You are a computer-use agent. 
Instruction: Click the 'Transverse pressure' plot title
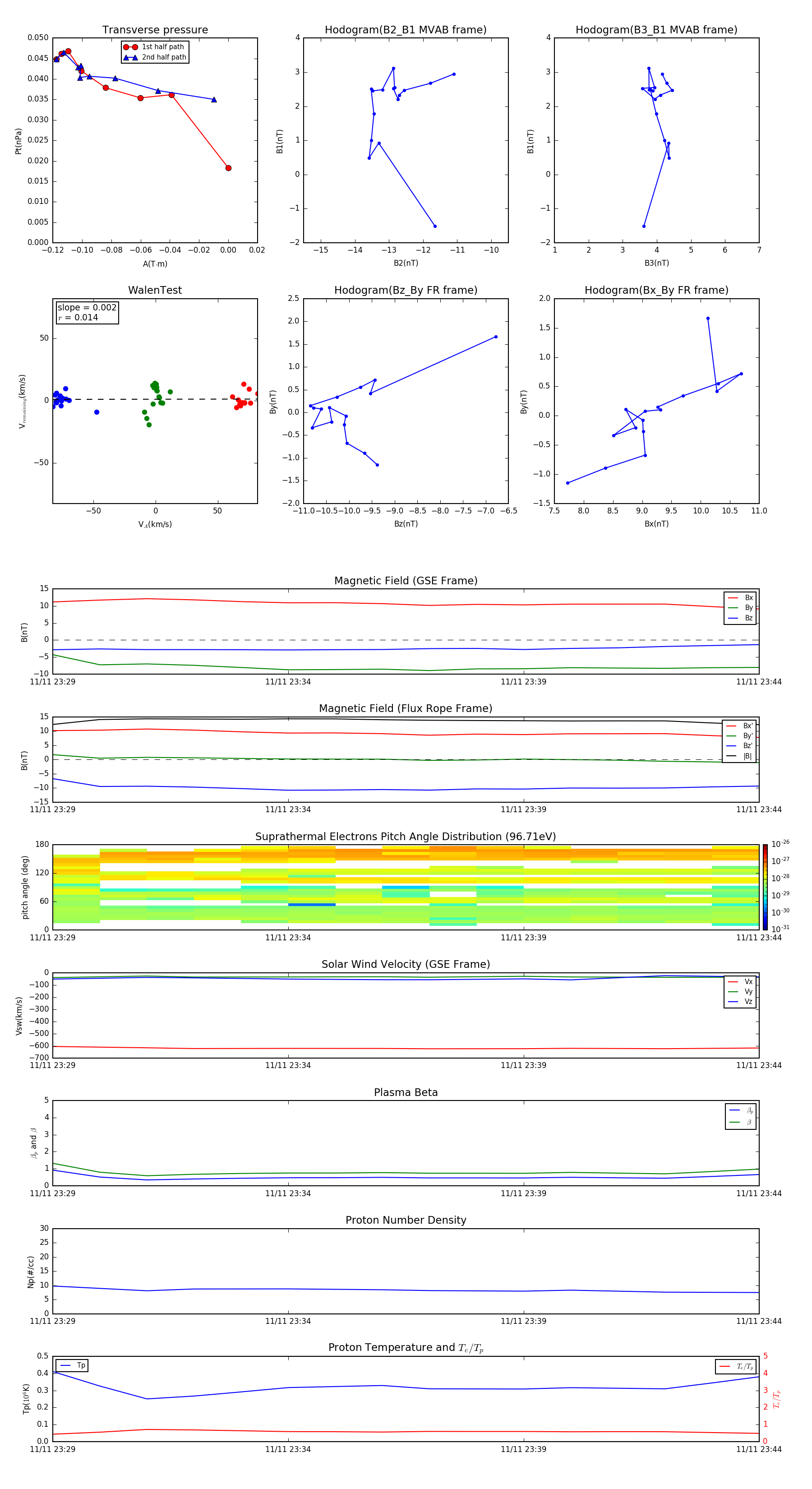point(155,29)
